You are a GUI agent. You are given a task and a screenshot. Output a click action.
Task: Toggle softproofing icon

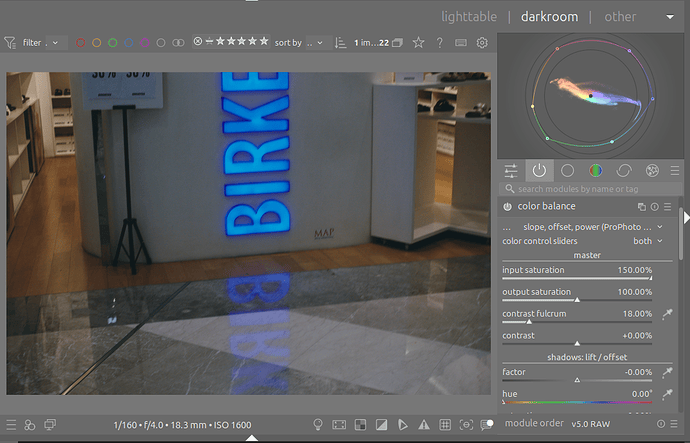pyautogui.click(x=403, y=425)
